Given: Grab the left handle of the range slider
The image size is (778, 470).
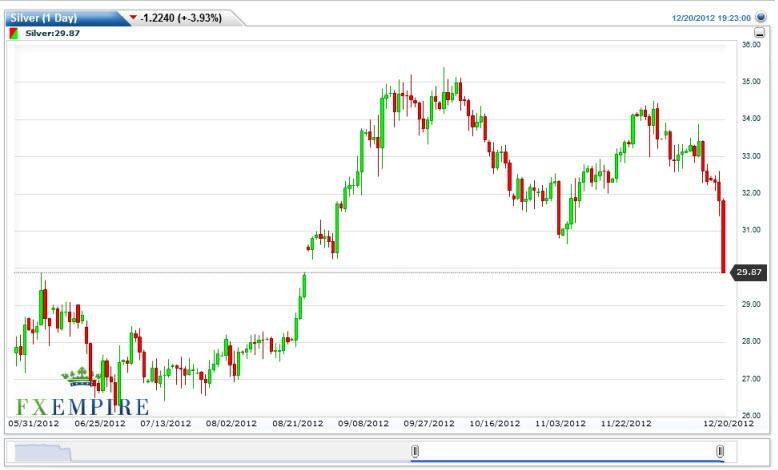Looking at the screenshot, I should coord(414,453).
